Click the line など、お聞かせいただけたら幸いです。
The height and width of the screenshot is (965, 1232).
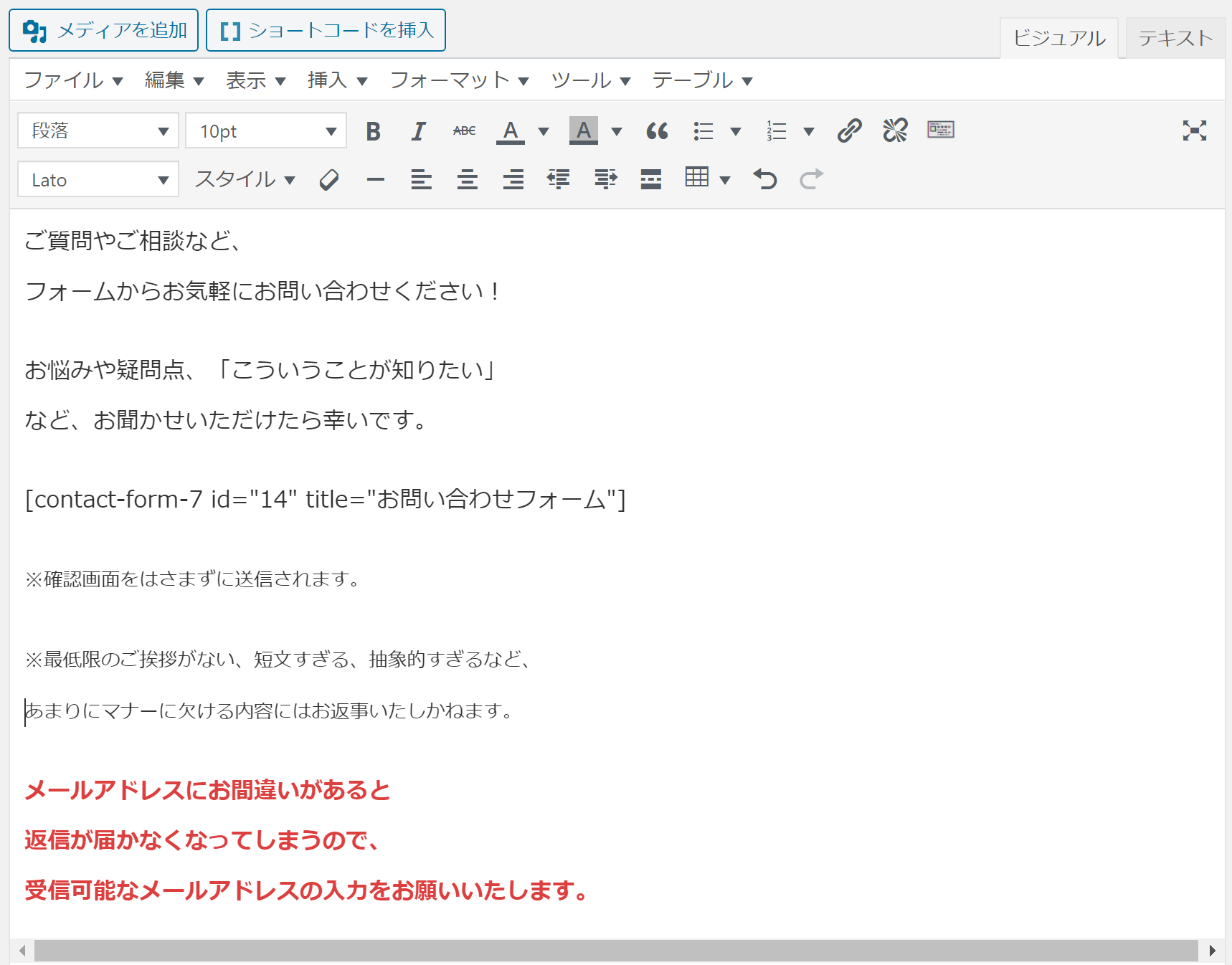[227, 419]
